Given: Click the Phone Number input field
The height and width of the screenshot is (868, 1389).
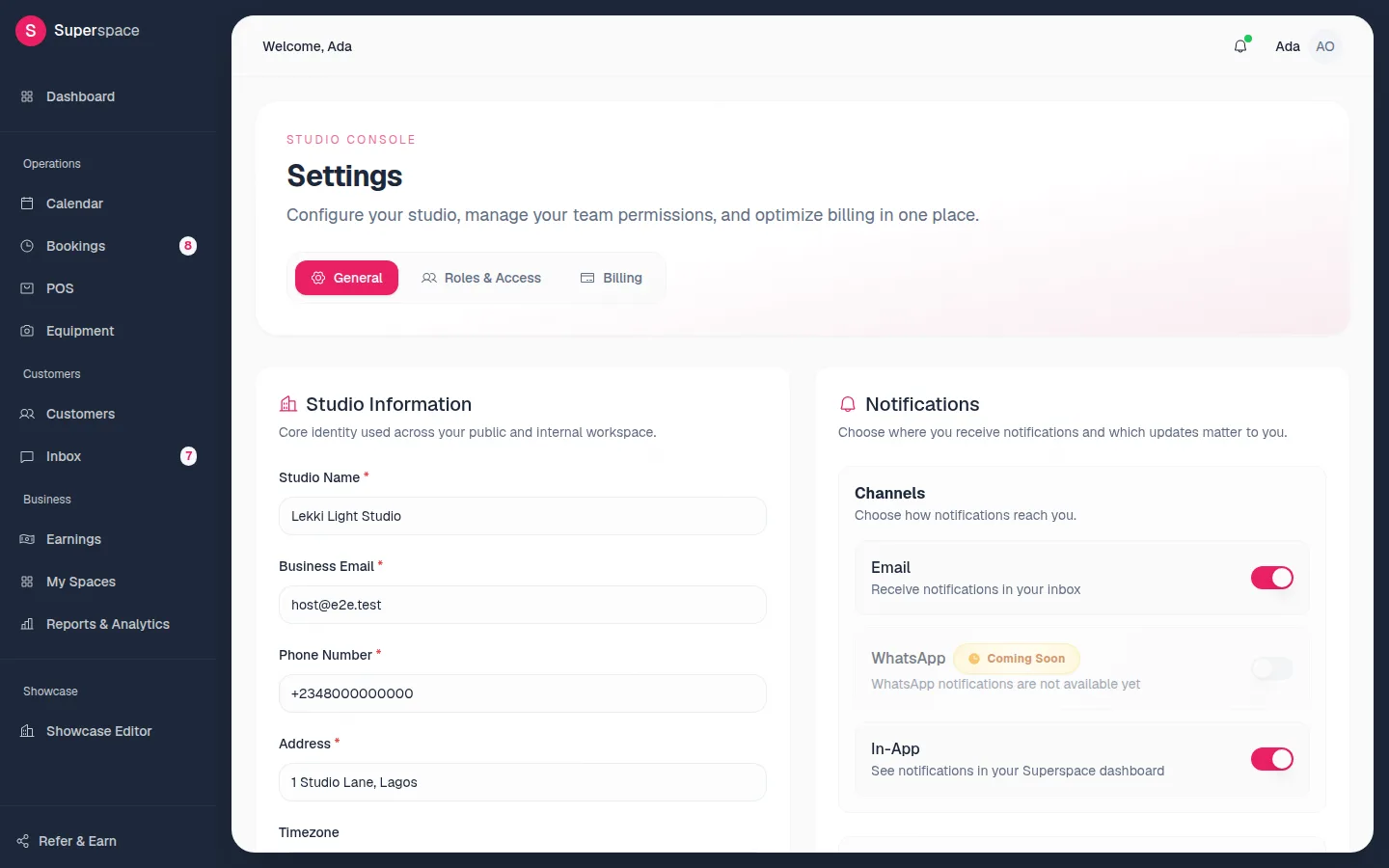Looking at the screenshot, I should coord(523,693).
